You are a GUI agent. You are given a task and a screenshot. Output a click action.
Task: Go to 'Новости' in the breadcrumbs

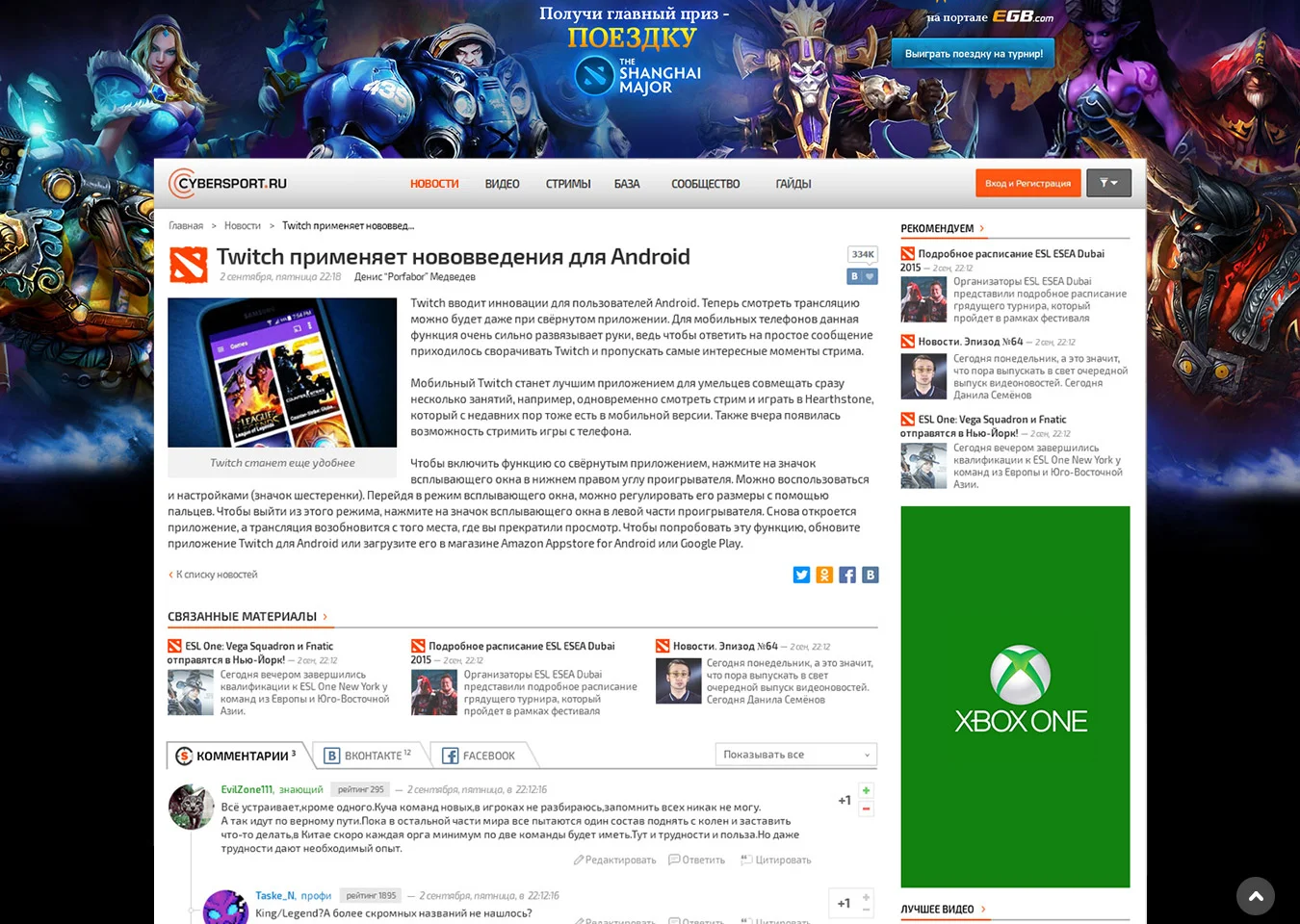(x=243, y=226)
